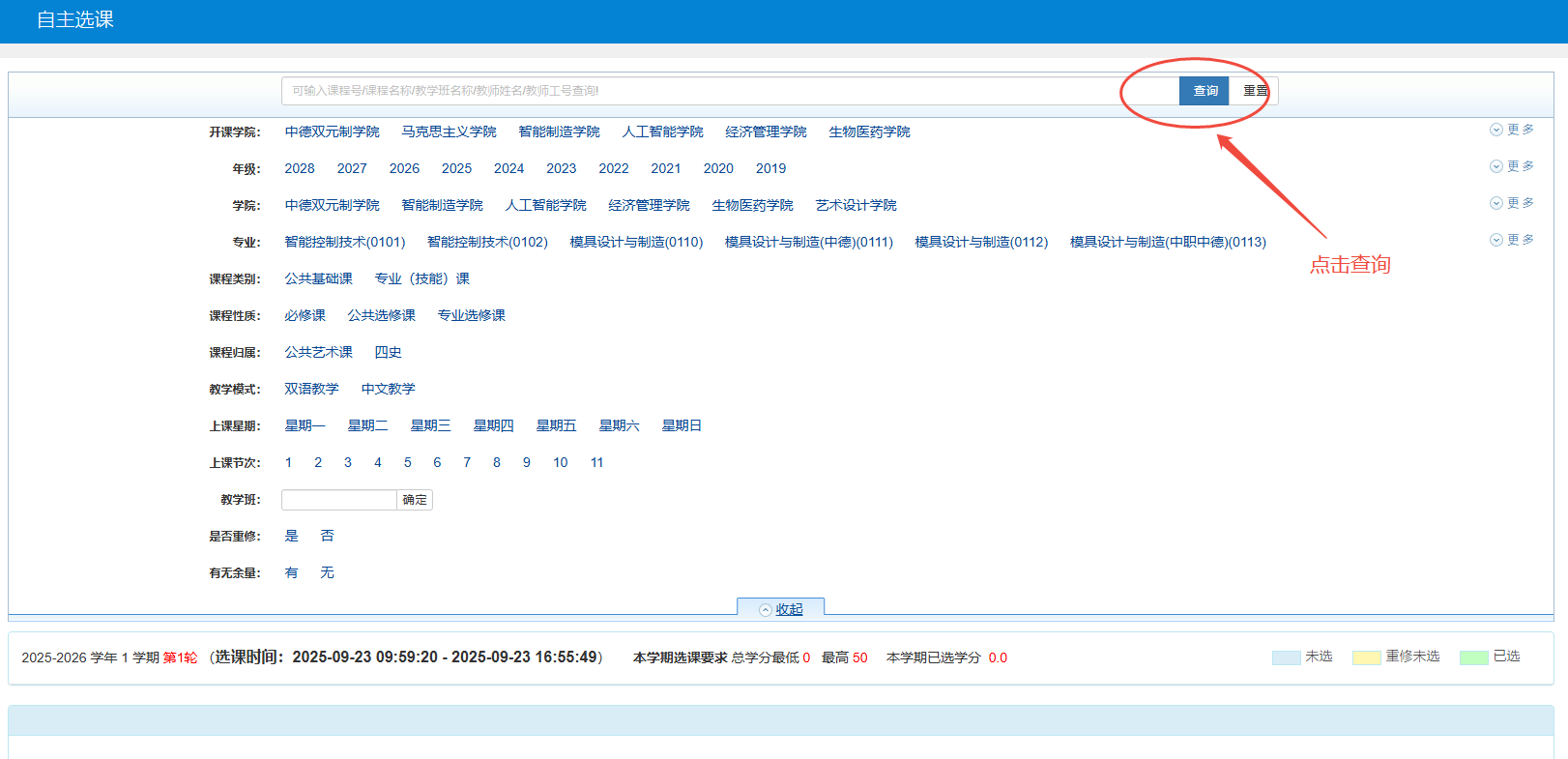Pick 星期三 as class weekday

430,425
